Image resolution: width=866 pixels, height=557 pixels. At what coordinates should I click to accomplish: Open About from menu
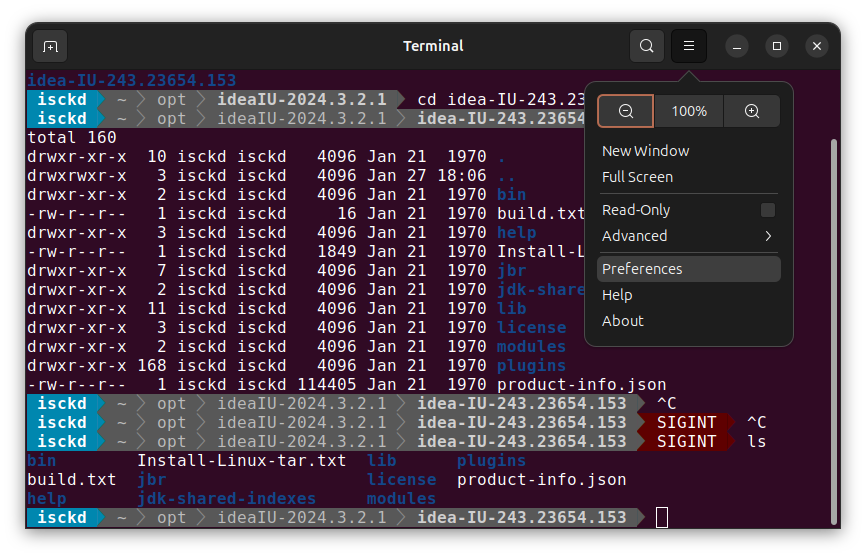(x=689, y=321)
